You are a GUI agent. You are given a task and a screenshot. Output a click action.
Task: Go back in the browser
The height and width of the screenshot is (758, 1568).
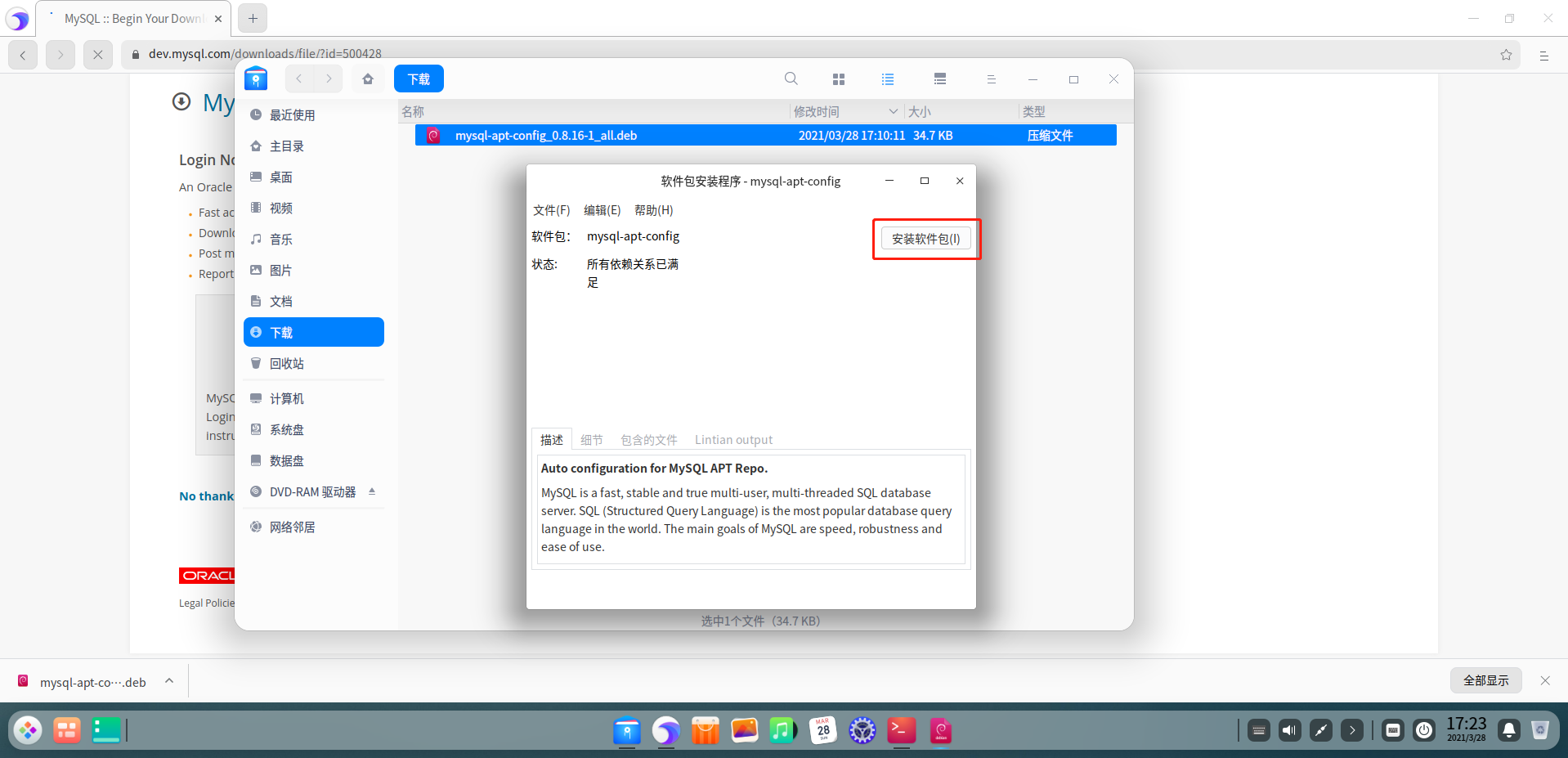(23, 55)
